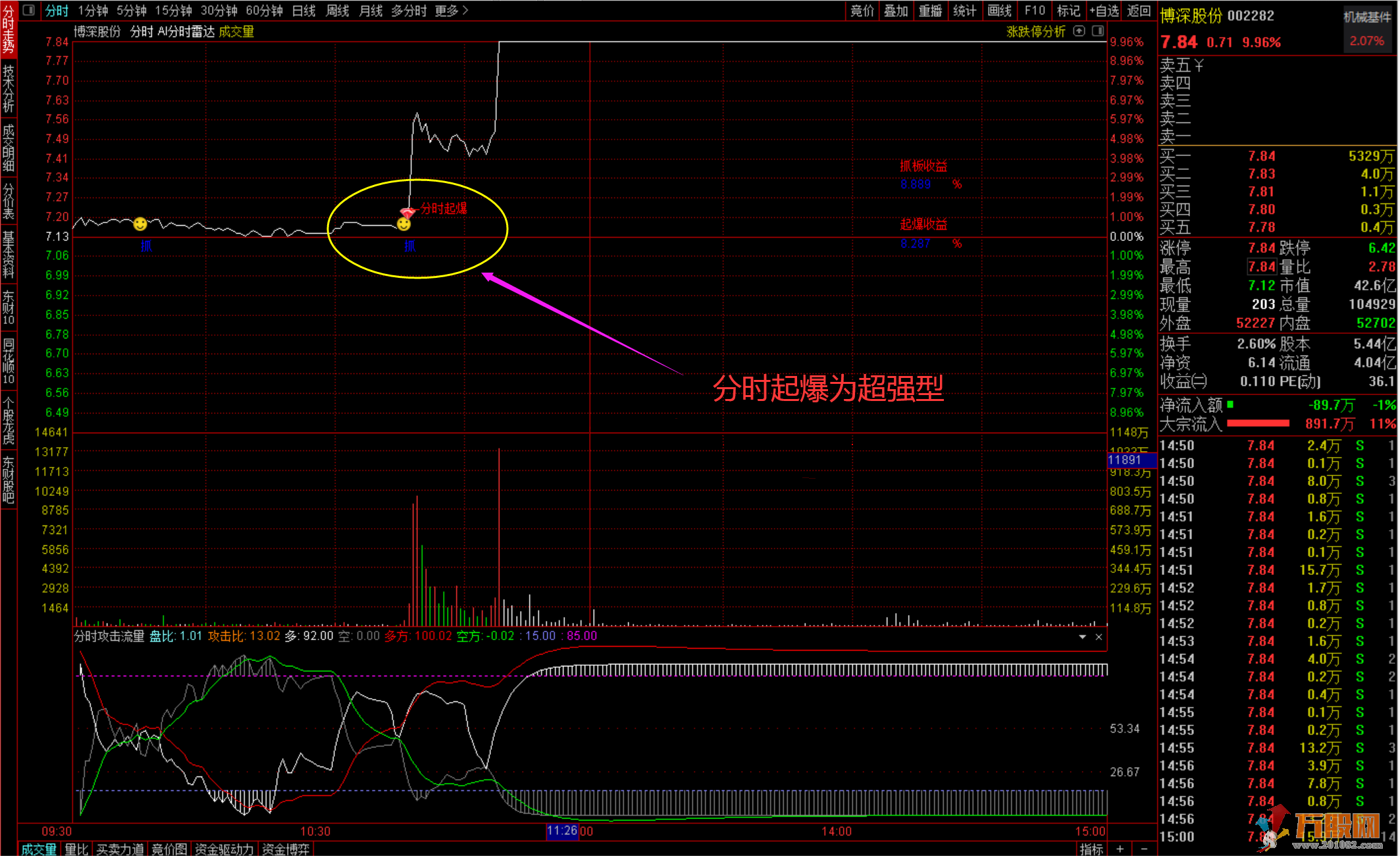Switch to 5分钟 chart period
The height and width of the screenshot is (856, 1400).
coord(132,11)
